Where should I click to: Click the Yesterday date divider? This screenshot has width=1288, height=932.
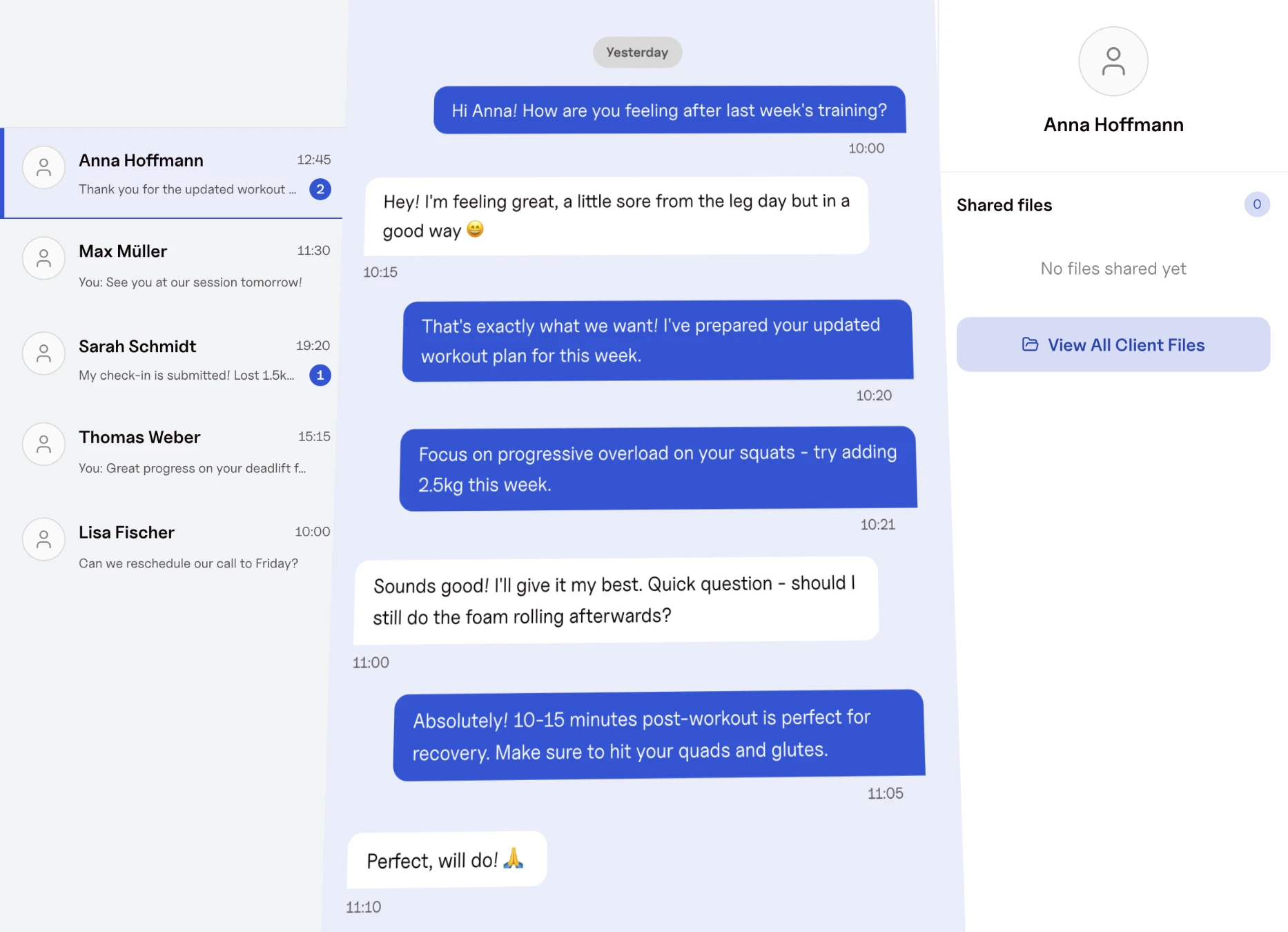coord(636,52)
